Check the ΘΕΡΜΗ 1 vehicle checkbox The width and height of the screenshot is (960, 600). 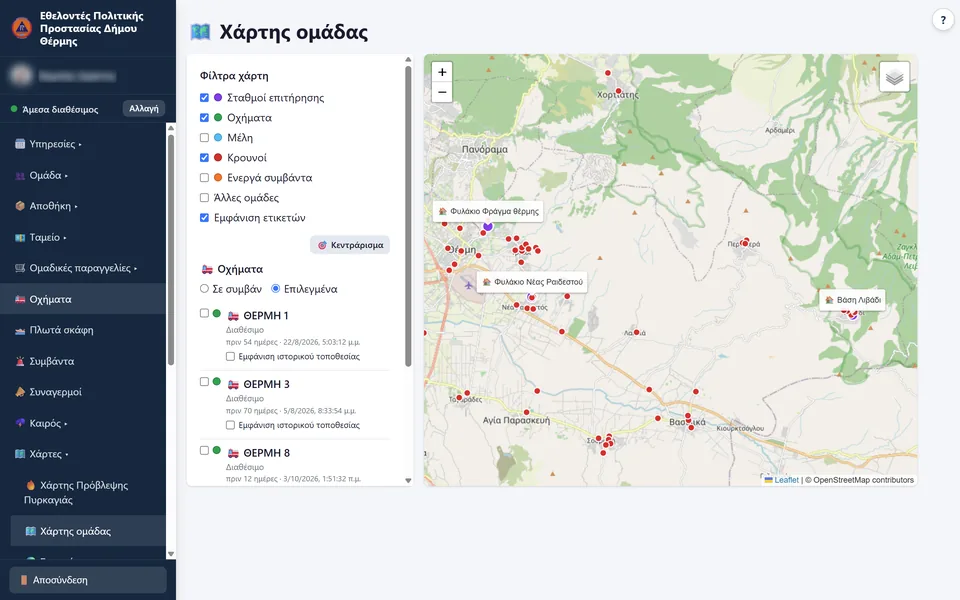tap(204, 313)
